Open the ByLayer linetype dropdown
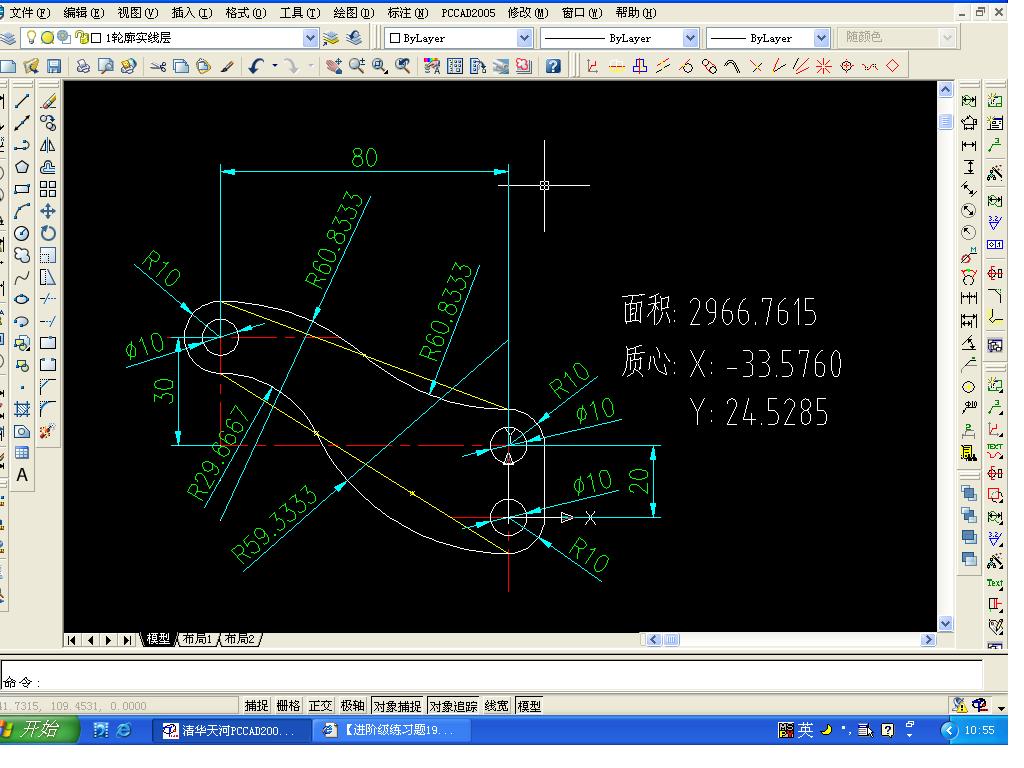The height and width of the screenshot is (768, 1024). pos(690,38)
